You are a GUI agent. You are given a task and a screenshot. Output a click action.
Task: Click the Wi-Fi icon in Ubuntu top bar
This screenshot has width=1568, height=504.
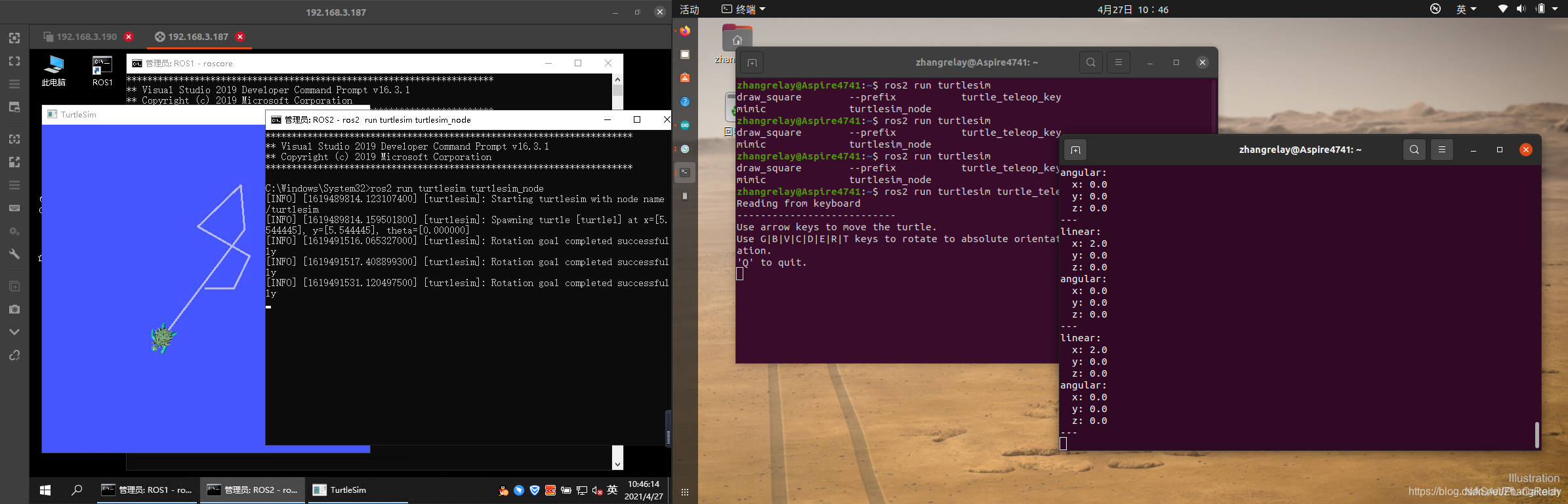tap(1503, 9)
